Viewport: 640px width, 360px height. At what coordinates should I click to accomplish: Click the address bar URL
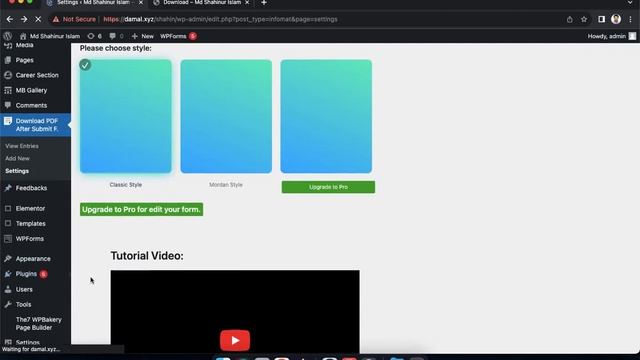[220, 19]
